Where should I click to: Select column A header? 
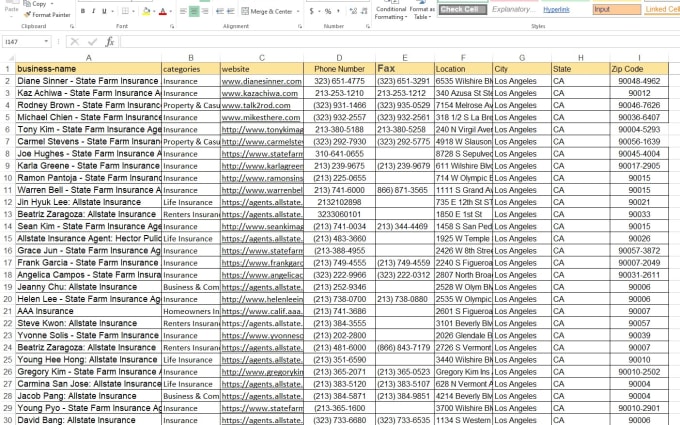click(88, 58)
